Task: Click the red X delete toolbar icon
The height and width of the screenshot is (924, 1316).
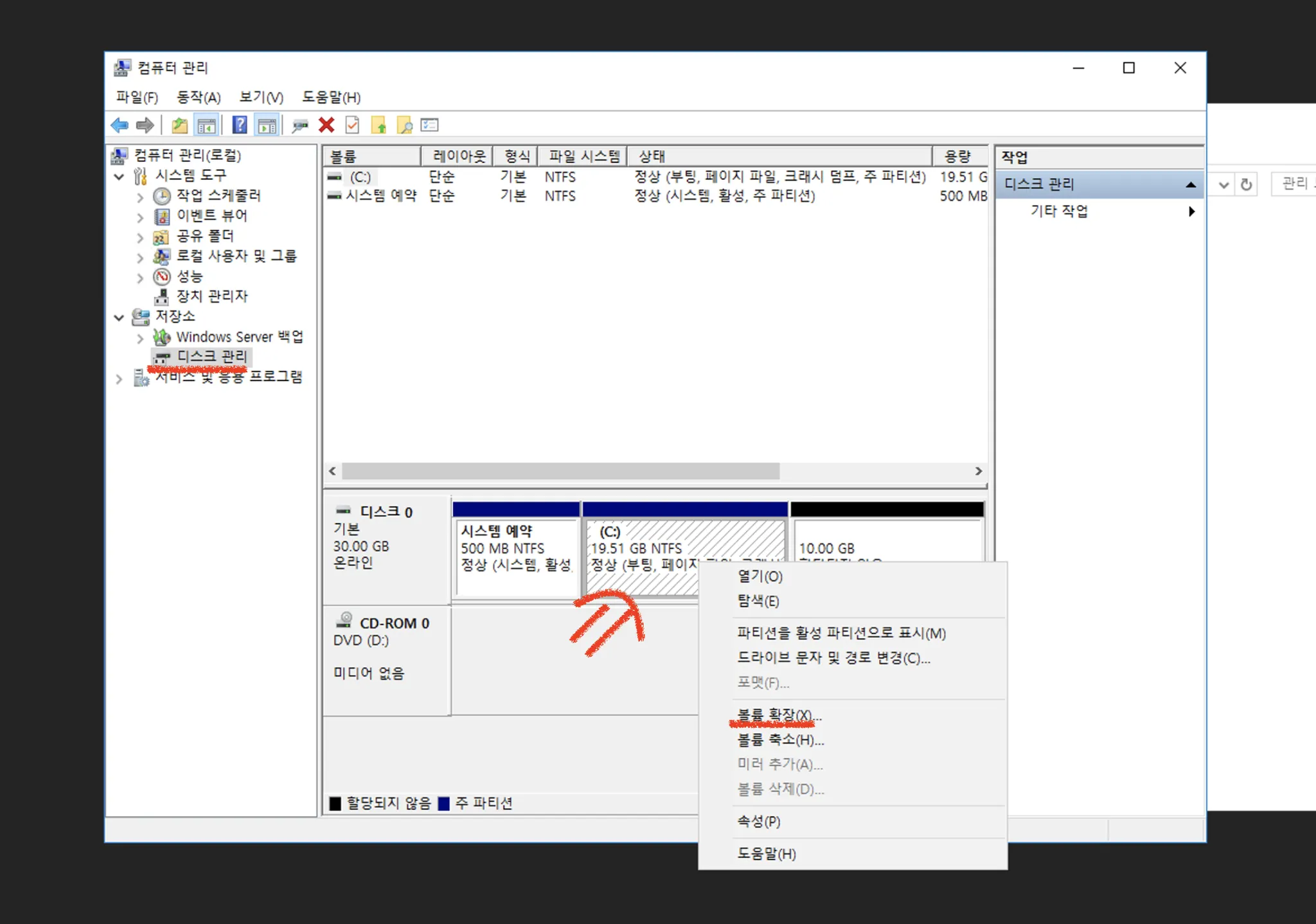Action: pos(326,125)
